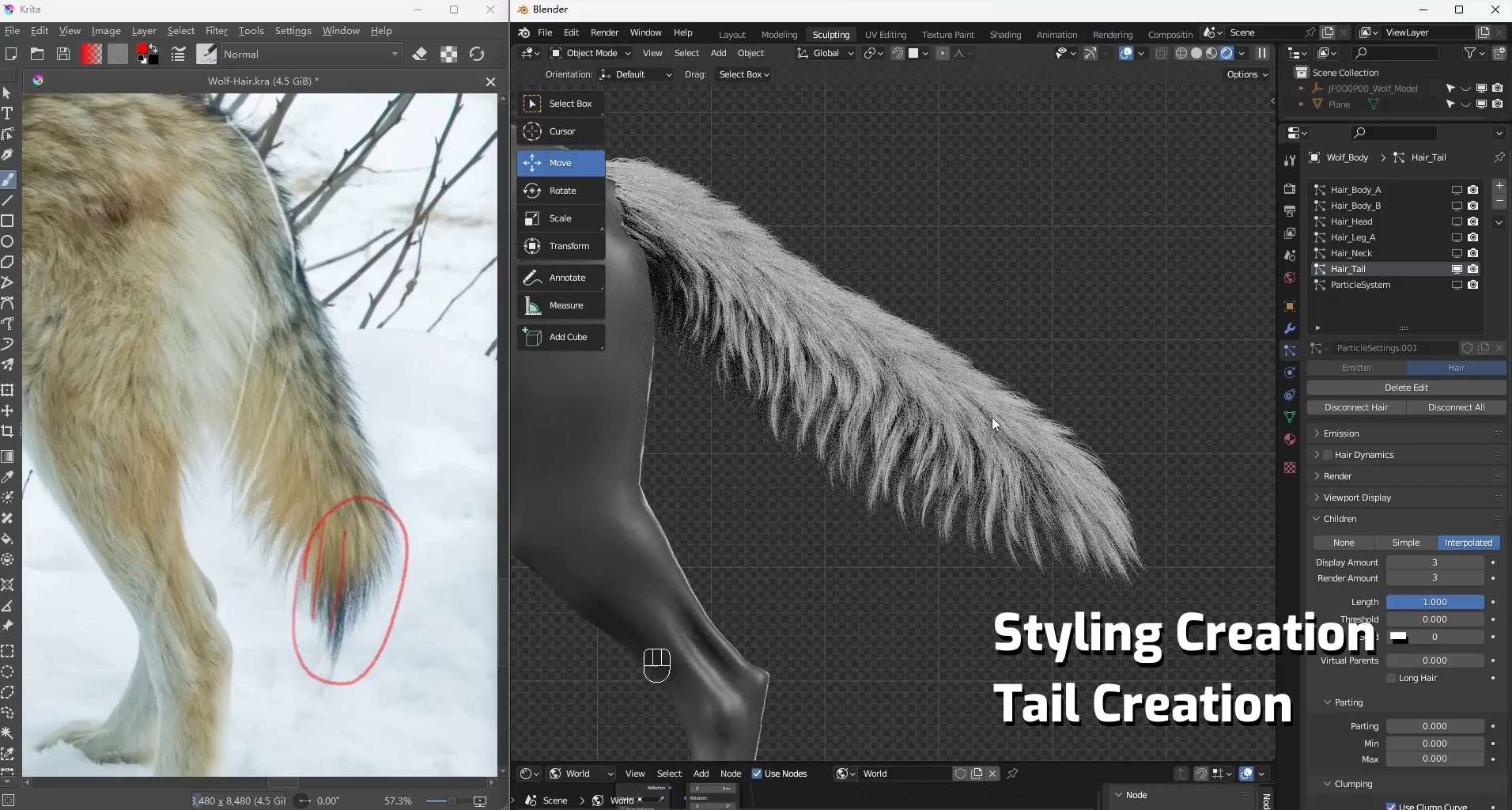Pick Krita's text tool
The image size is (1512, 810).
click(x=8, y=113)
